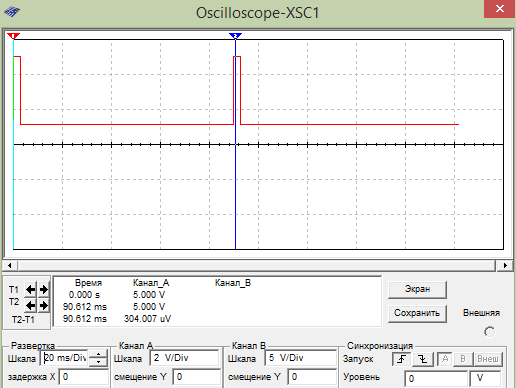Image resolution: width=516 pixels, height=388 pixels.
Task: Click the Экран button
Action: [417, 289]
